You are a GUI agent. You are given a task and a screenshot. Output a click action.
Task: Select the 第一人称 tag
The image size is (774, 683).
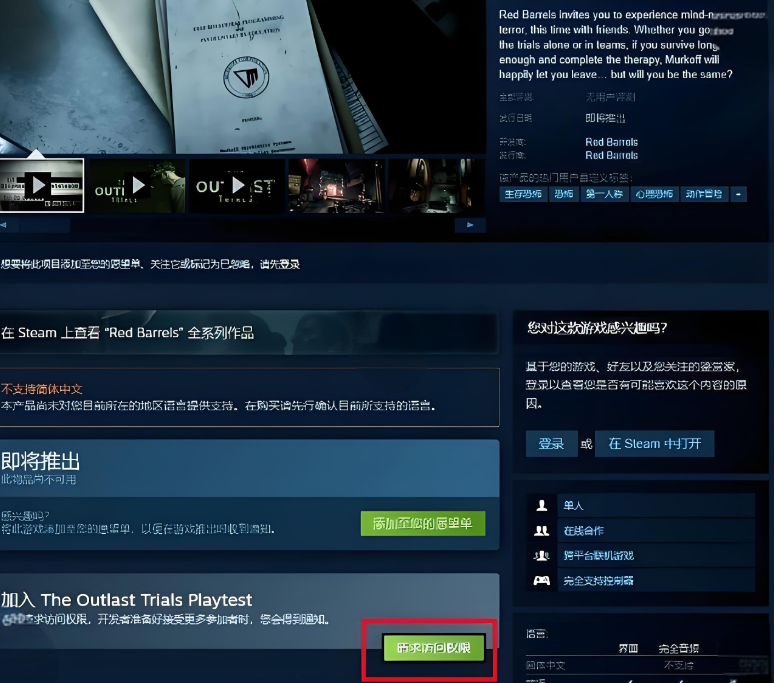click(x=604, y=194)
